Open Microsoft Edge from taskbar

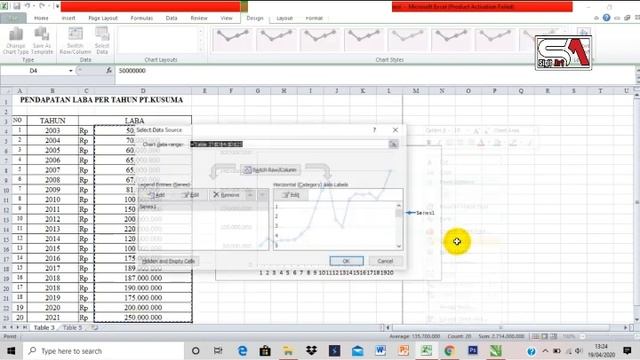pos(242,351)
